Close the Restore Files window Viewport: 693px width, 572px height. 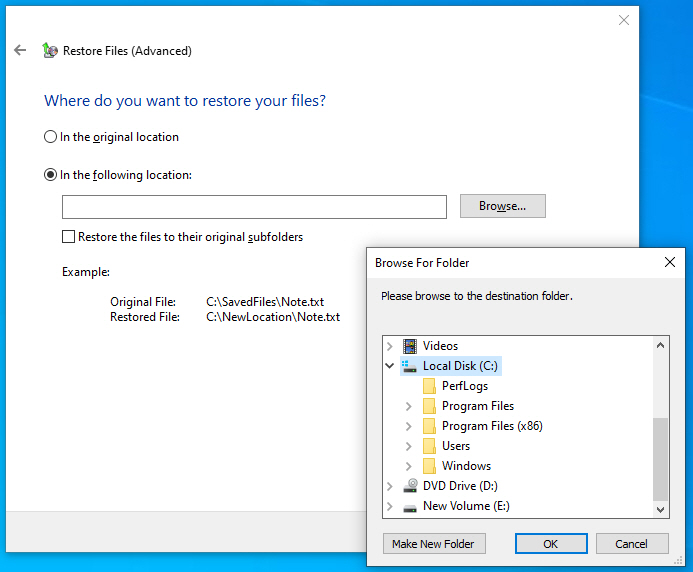[624, 20]
